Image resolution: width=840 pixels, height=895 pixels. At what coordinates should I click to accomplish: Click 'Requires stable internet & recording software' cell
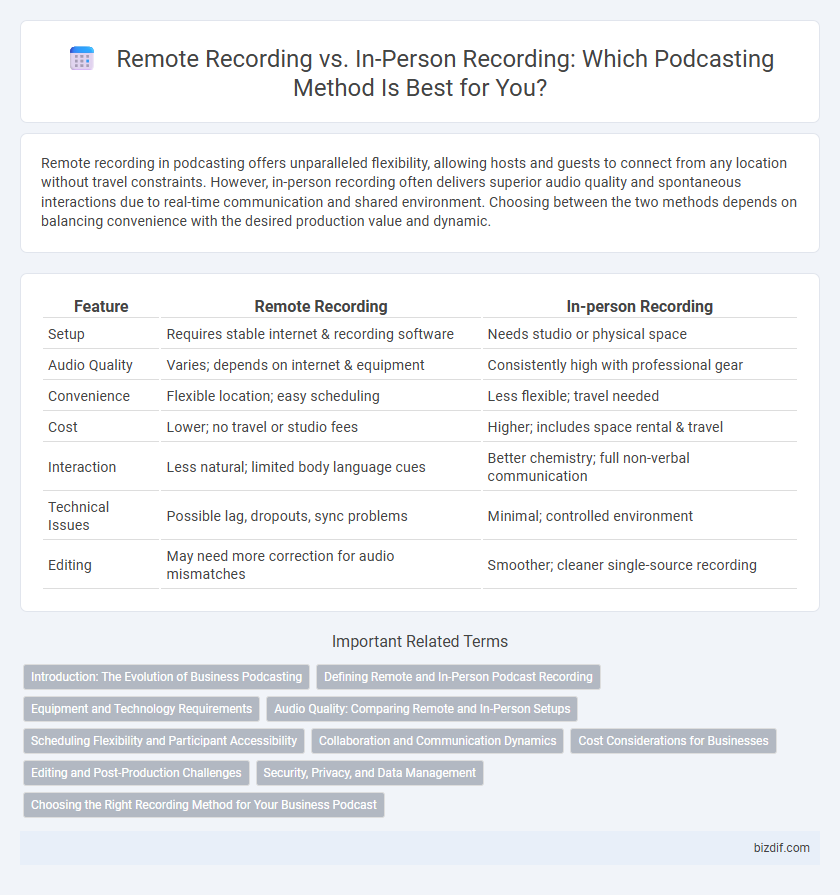click(321, 334)
